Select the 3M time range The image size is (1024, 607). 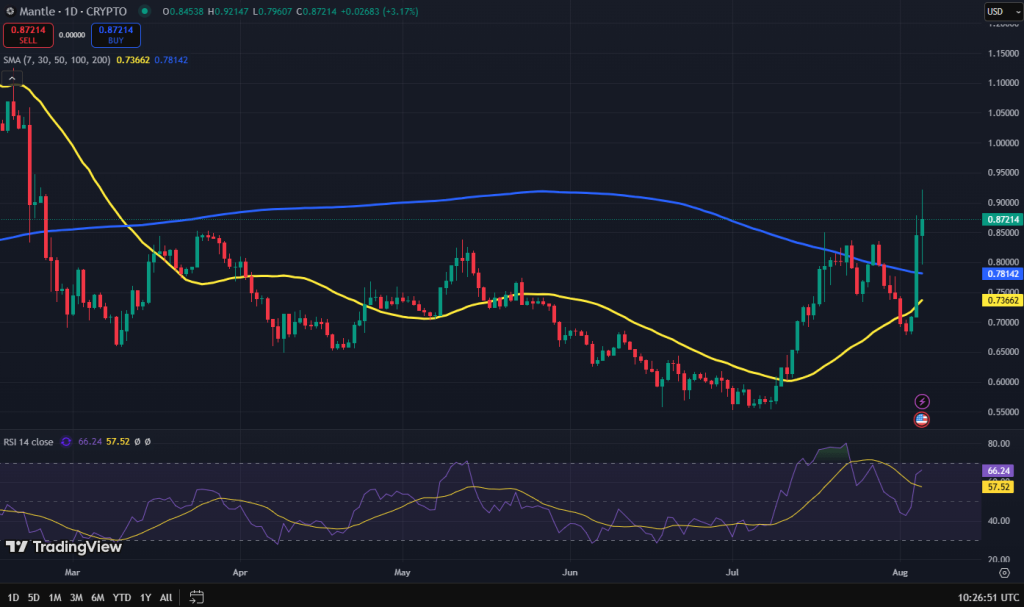(76, 597)
